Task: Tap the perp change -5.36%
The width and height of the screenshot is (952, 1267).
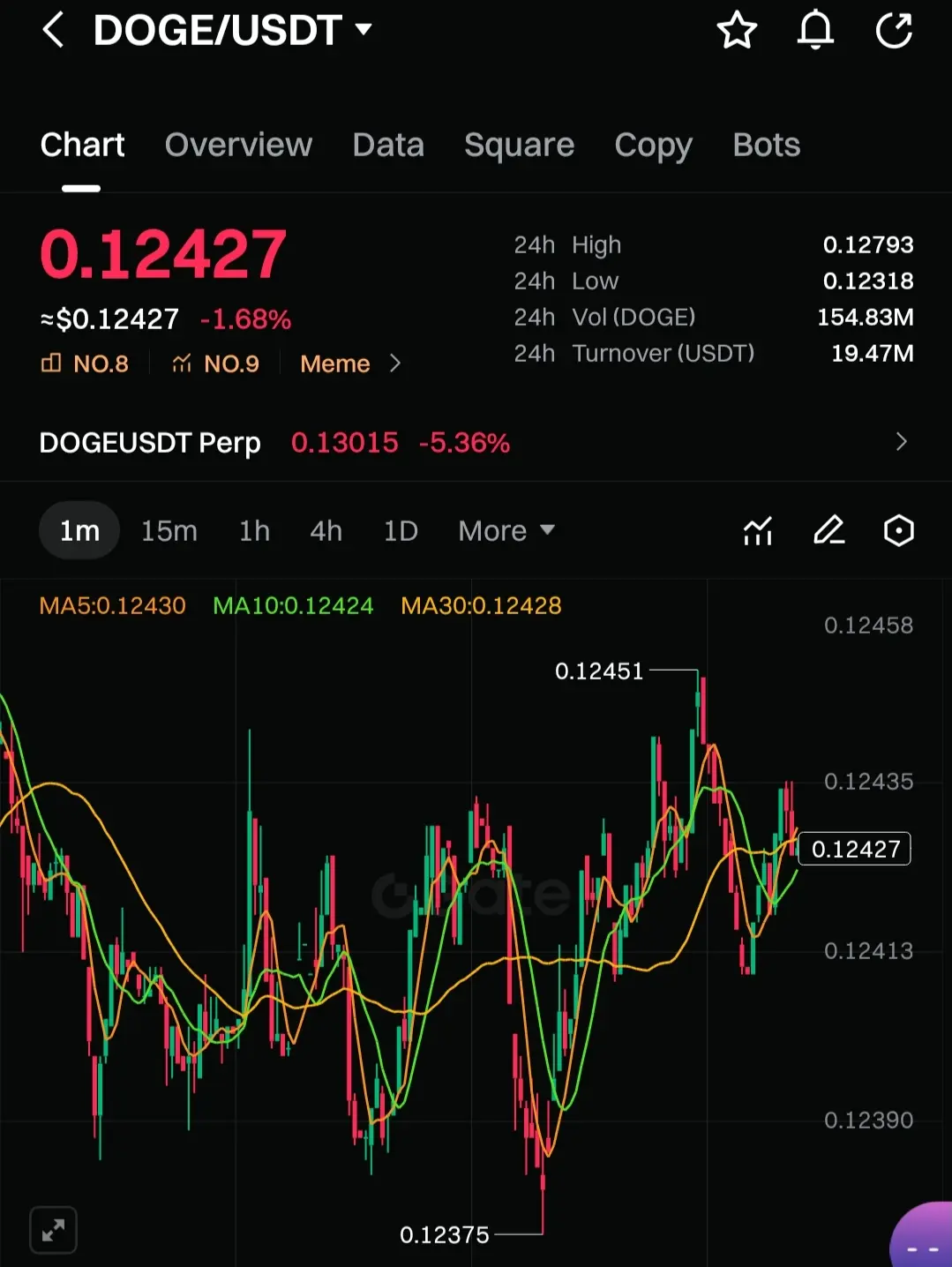Action: pyautogui.click(x=464, y=442)
